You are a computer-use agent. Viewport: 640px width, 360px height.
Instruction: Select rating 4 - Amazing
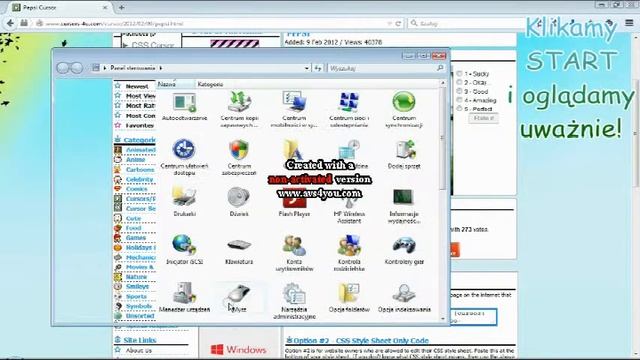click(459, 100)
